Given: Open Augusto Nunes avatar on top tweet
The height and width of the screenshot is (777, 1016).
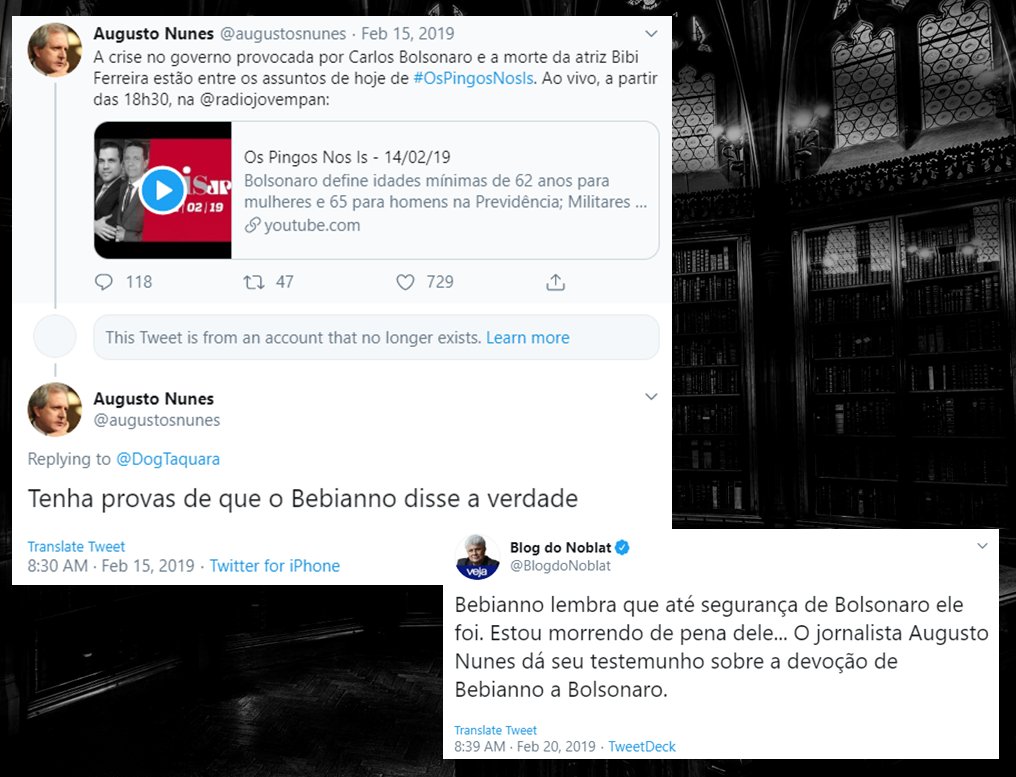Looking at the screenshot, I should click(x=54, y=49).
